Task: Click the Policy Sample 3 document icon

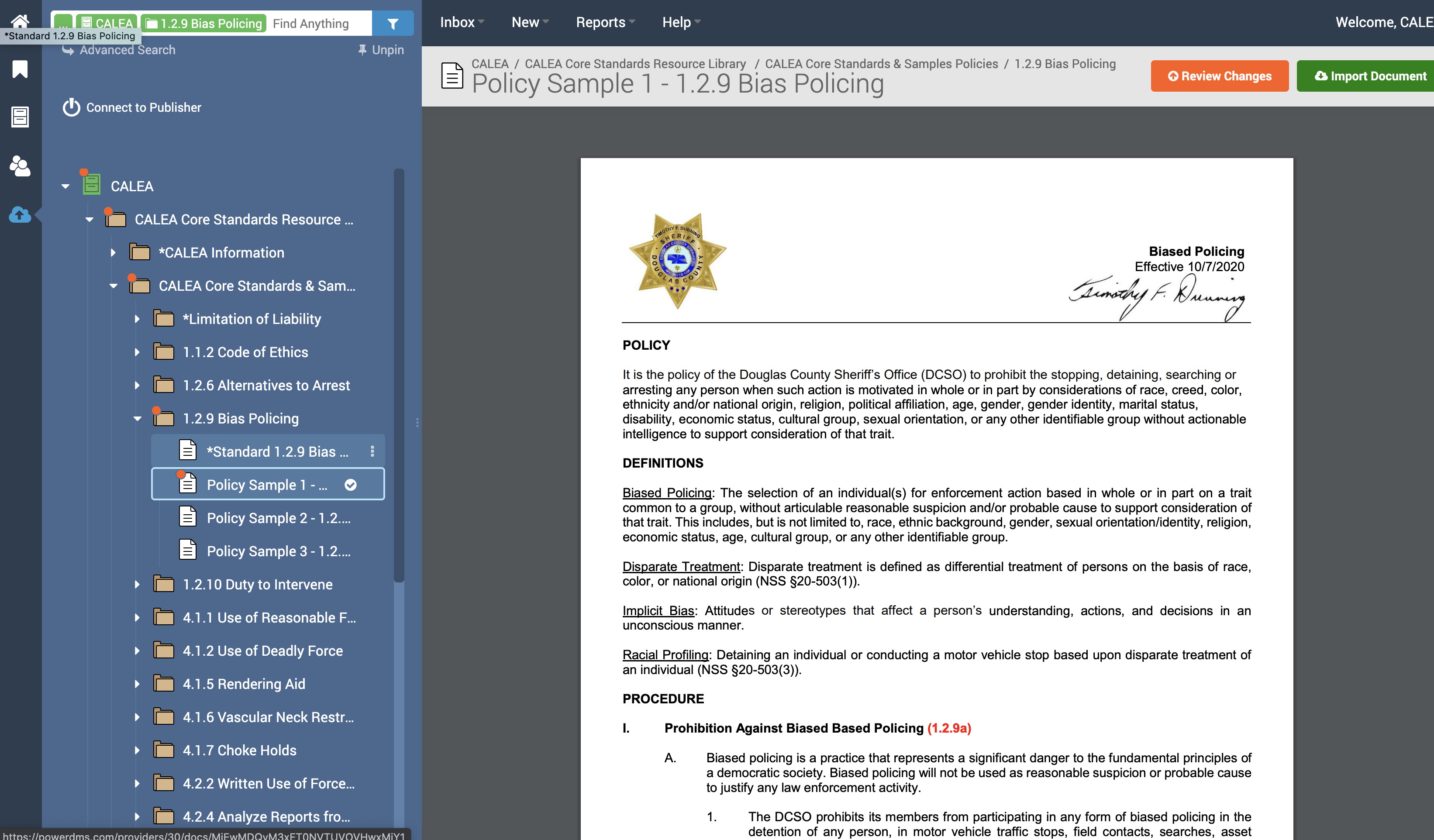Action: [188, 550]
